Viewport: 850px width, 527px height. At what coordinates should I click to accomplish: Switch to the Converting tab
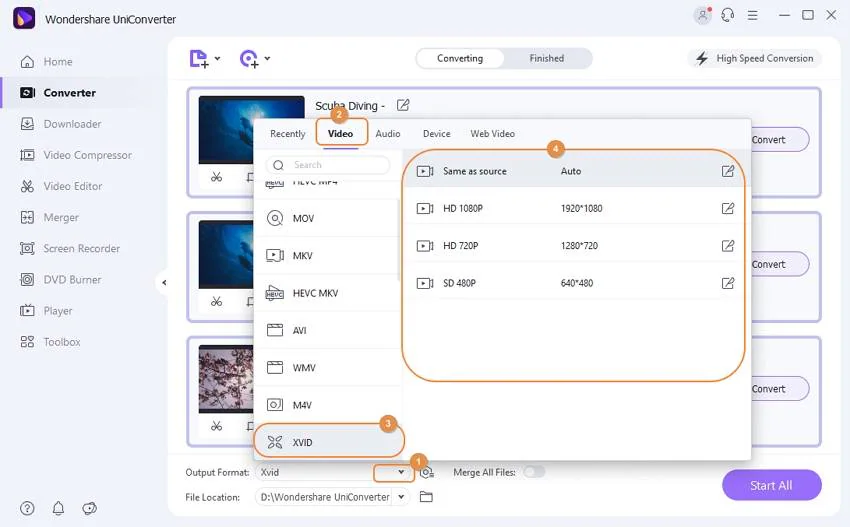tap(460, 59)
